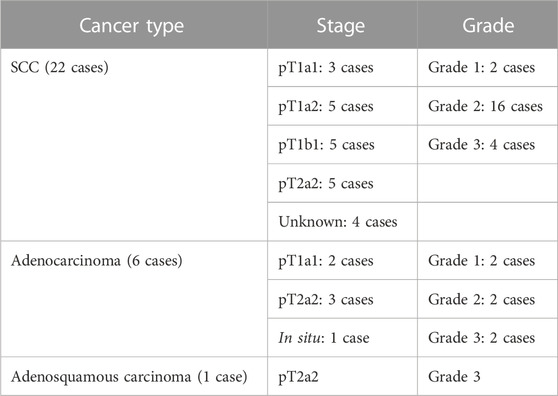Click the Adenosquamous pT2a2 stage cell

click(x=342, y=376)
